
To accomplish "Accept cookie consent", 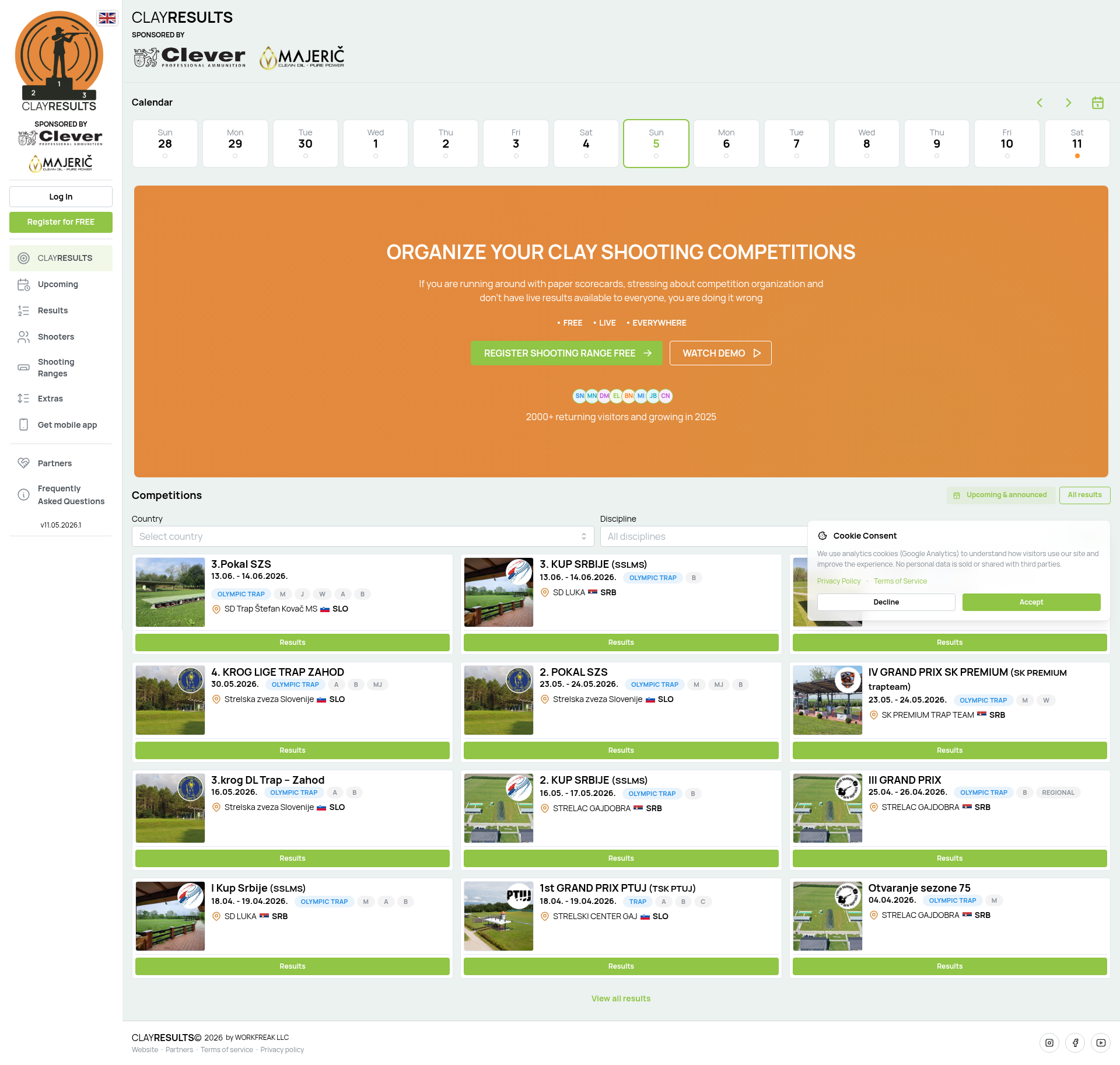I will click(x=1031, y=602).
